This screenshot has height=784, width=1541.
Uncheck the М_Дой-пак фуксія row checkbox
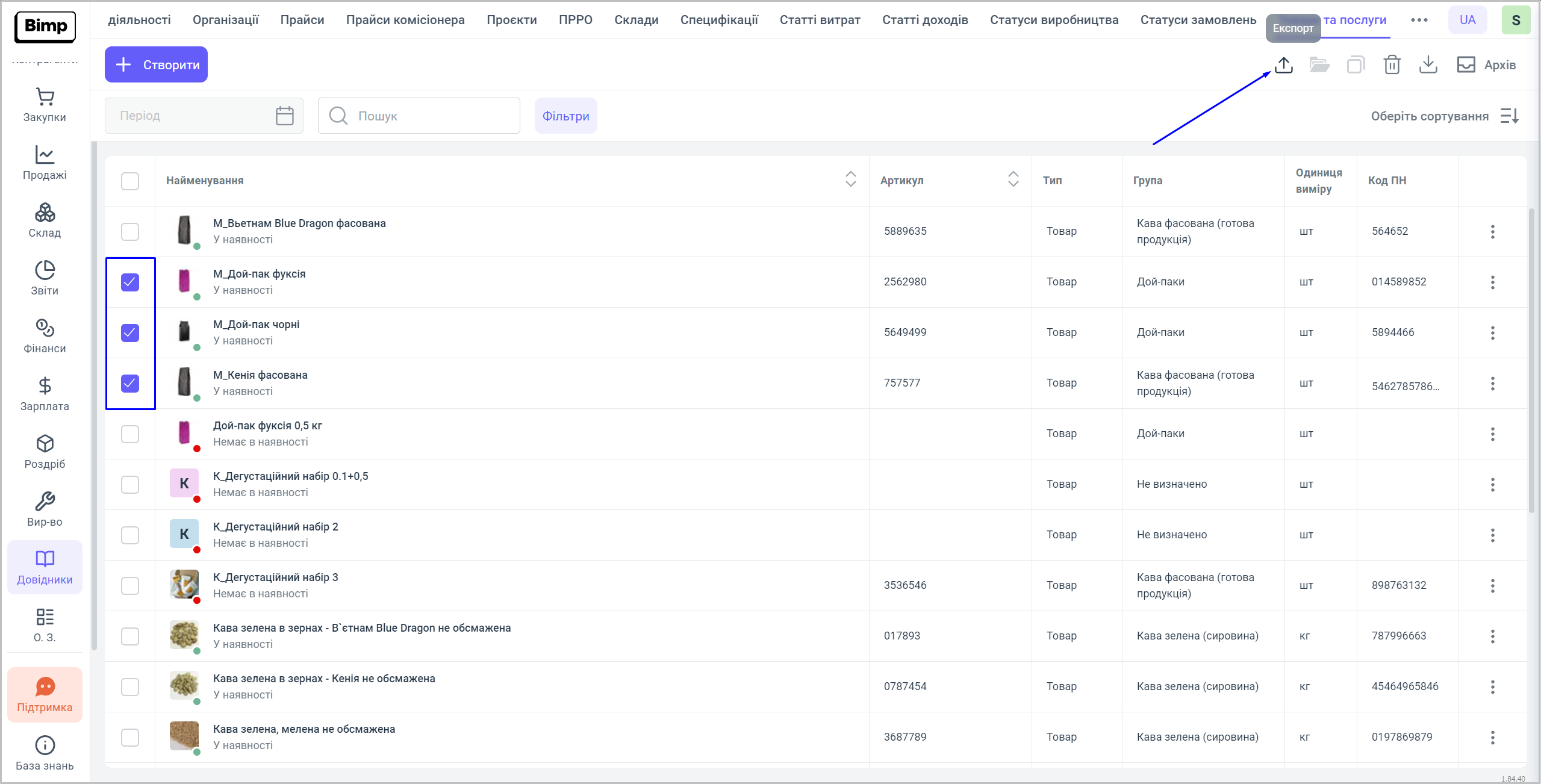[x=130, y=282]
